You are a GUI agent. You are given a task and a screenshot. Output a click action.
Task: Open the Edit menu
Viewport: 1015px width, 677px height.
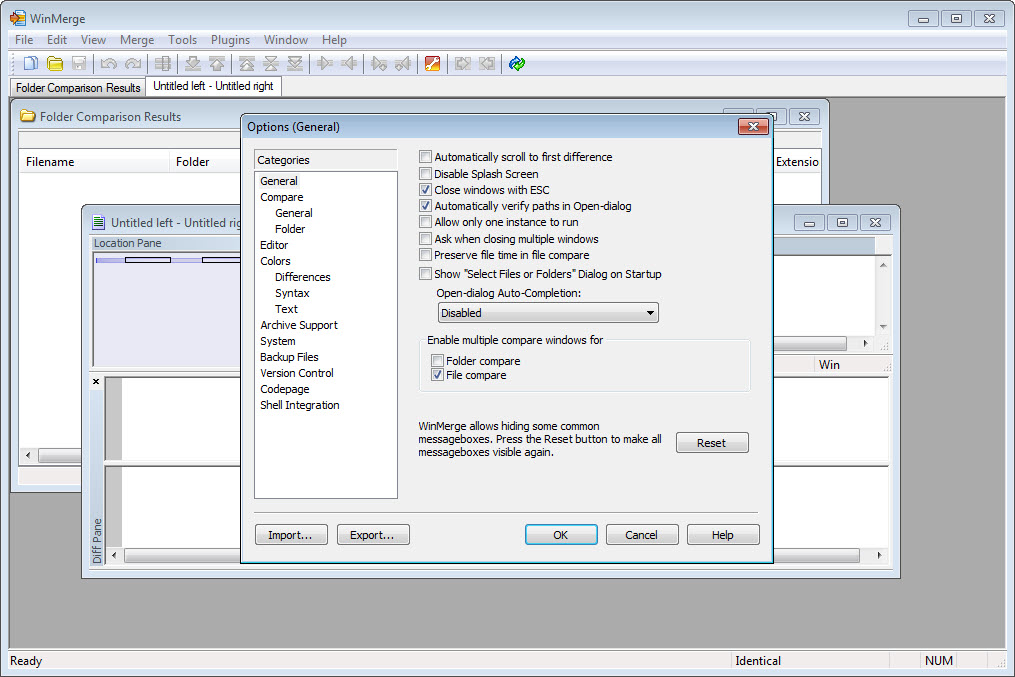point(57,39)
